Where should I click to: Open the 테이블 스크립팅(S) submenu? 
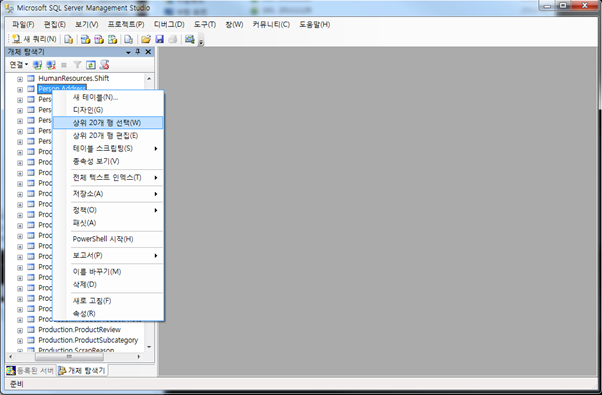[x=108, y=148]
